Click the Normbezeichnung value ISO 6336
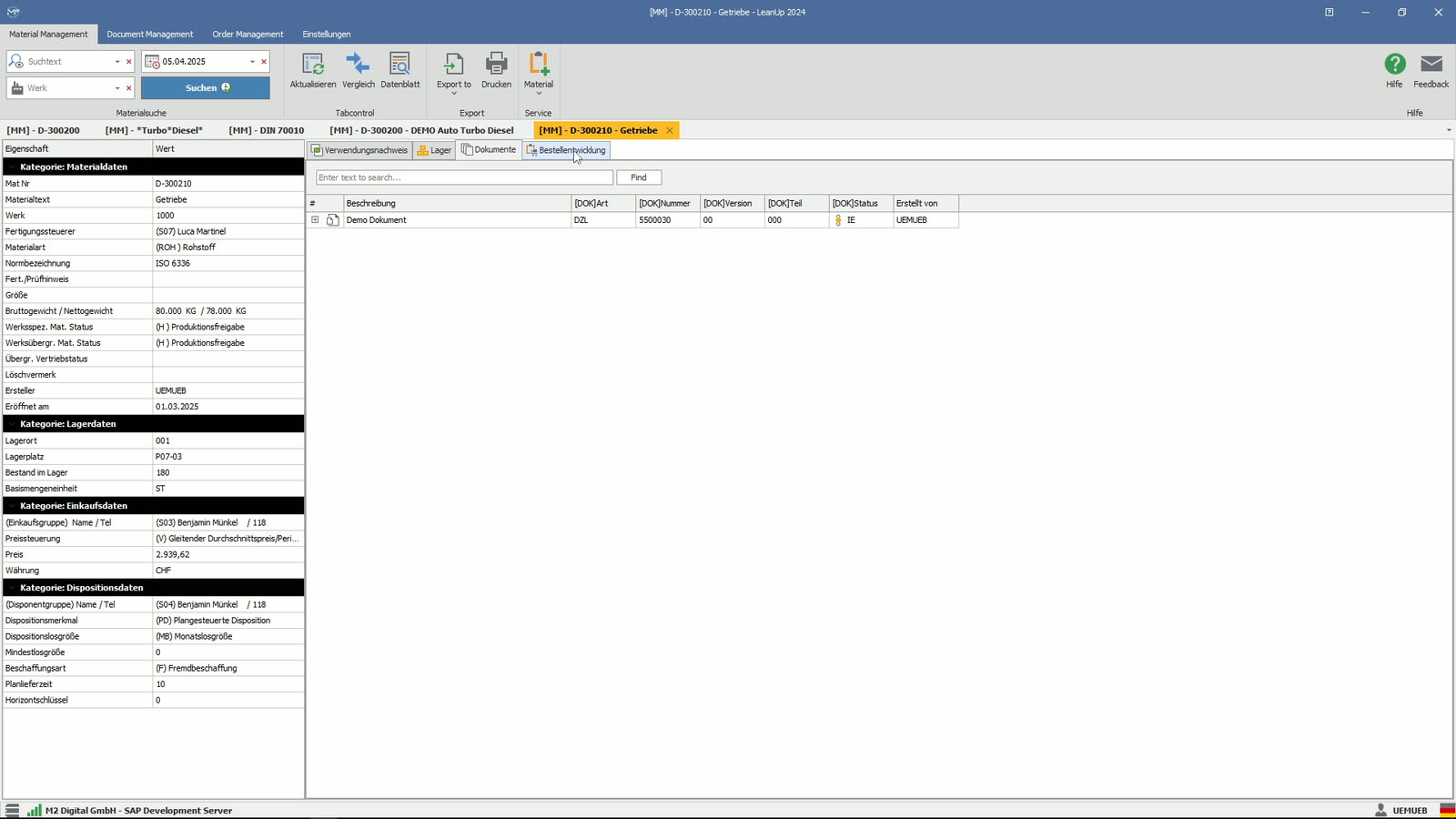Screen dimensions: 1456x819 tap(228, 263)
